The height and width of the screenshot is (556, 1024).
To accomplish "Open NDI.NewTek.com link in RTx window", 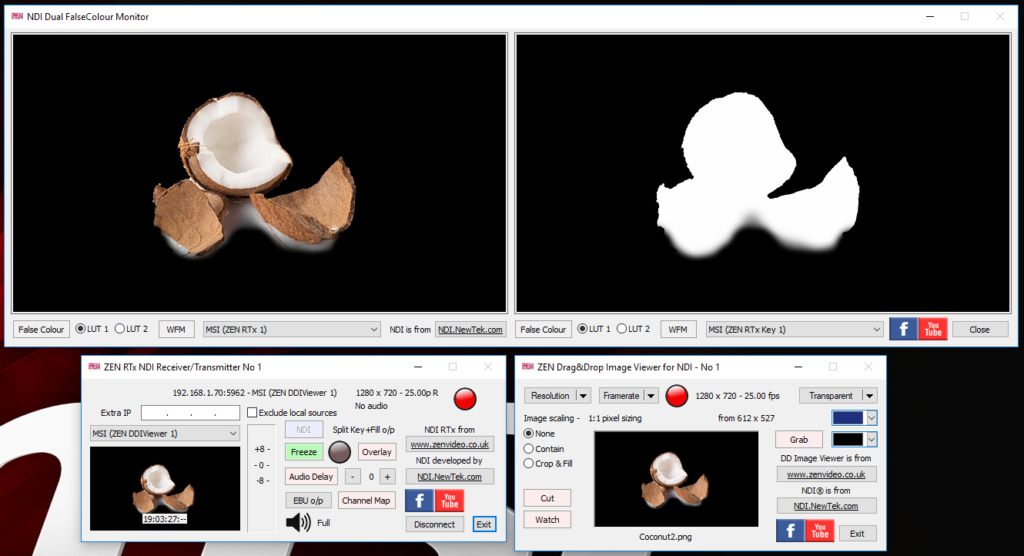I will coord(449,477).
